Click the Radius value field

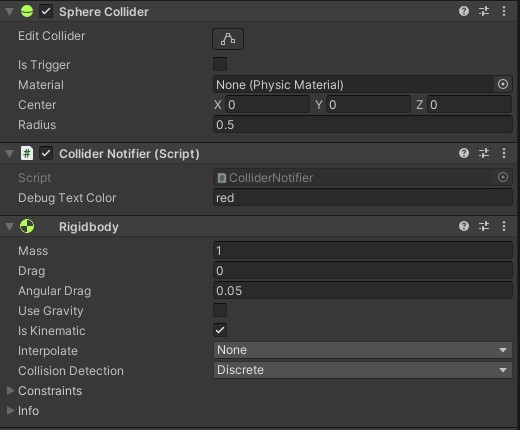pyautogui.click(x=363, y=125)
